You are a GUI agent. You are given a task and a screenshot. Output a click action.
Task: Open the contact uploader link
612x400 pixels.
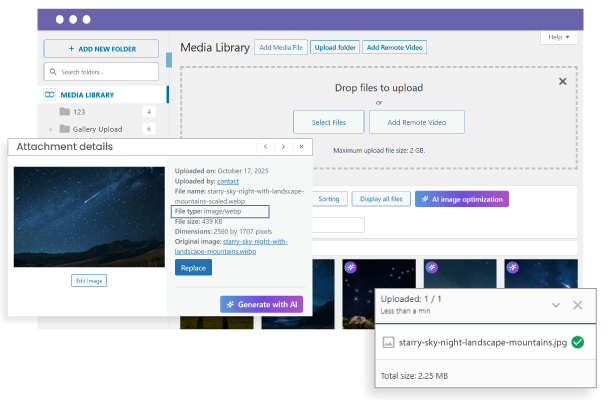pos(228,183)
